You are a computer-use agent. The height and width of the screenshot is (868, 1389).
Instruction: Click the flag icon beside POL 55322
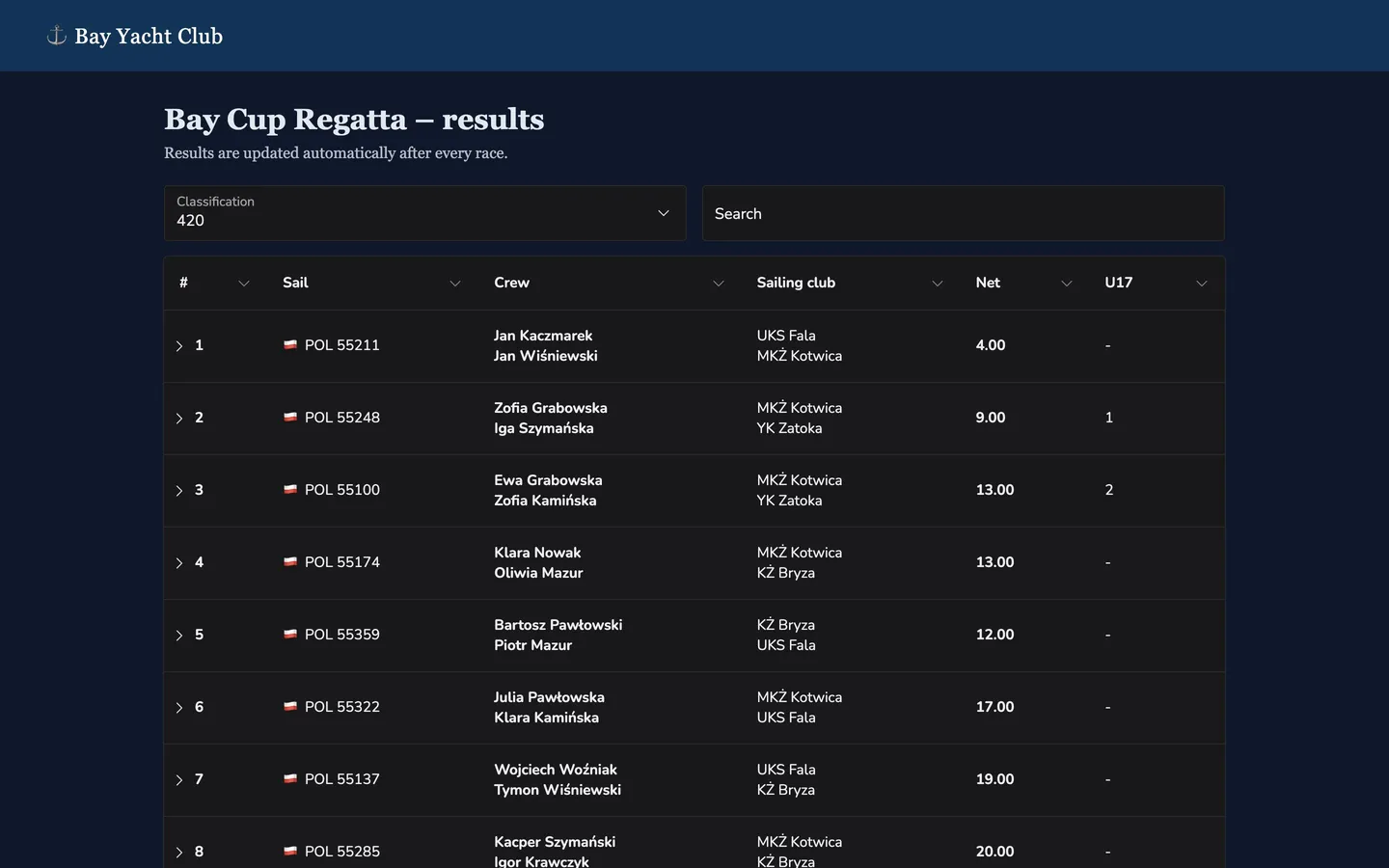[x=290, y=706]
